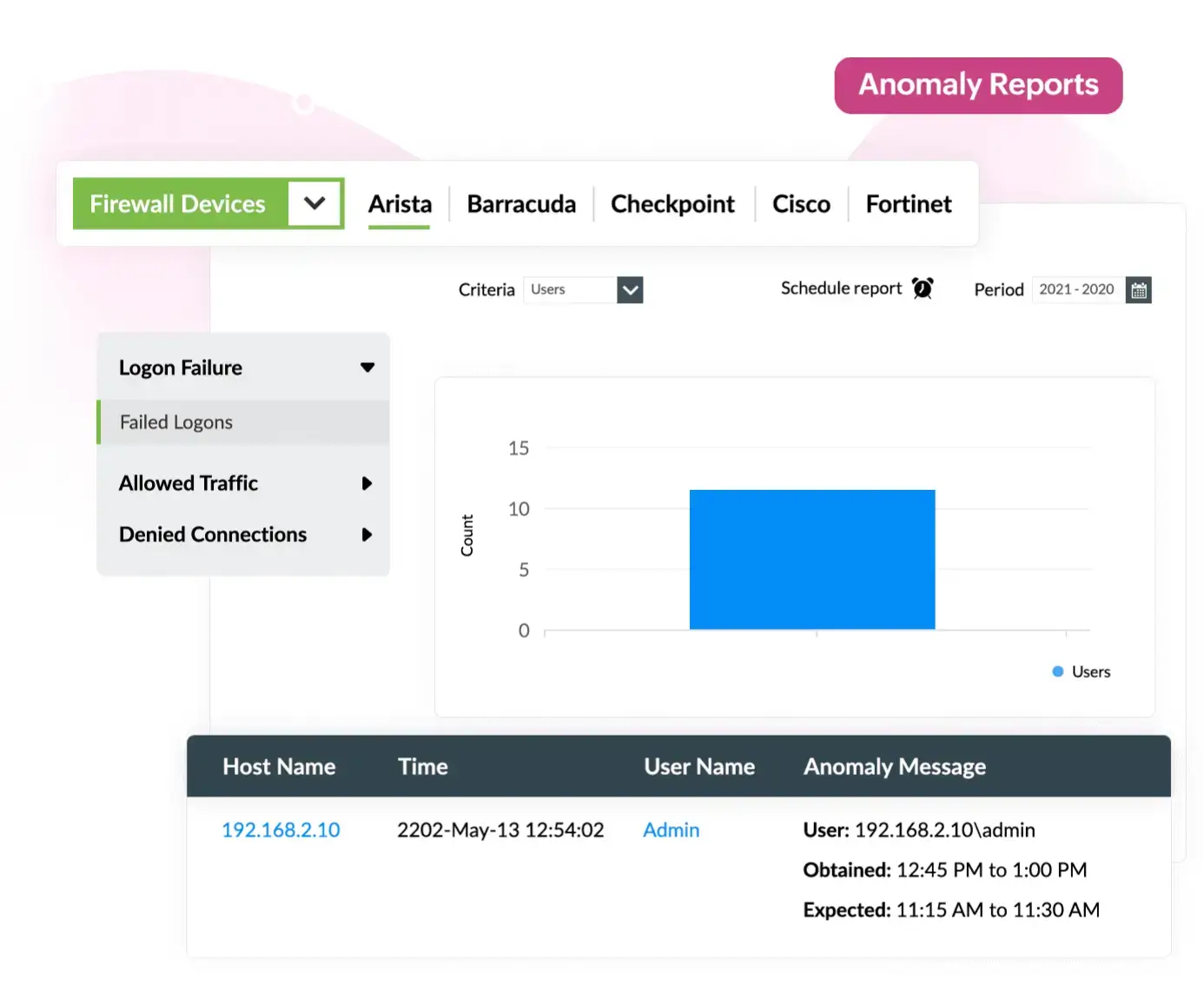The image size is (1204, 1004).
Task: Select the Denied Connections heading
Action: tap(213, 534)
